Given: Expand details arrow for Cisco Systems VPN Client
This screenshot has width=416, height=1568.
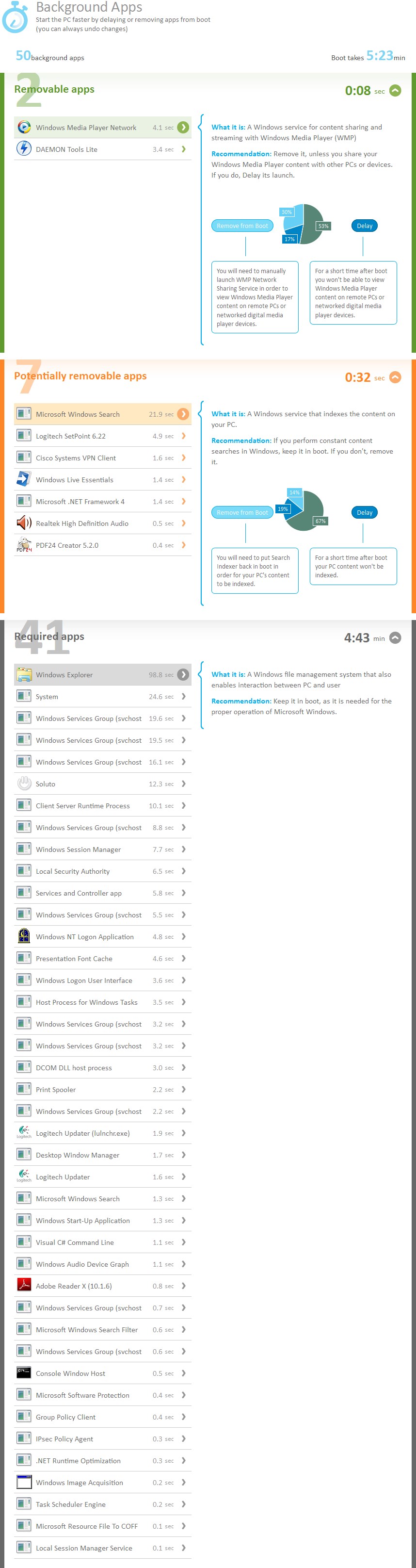Looking at the screenshot, I should pyautogui.click(x=183, y=458).
